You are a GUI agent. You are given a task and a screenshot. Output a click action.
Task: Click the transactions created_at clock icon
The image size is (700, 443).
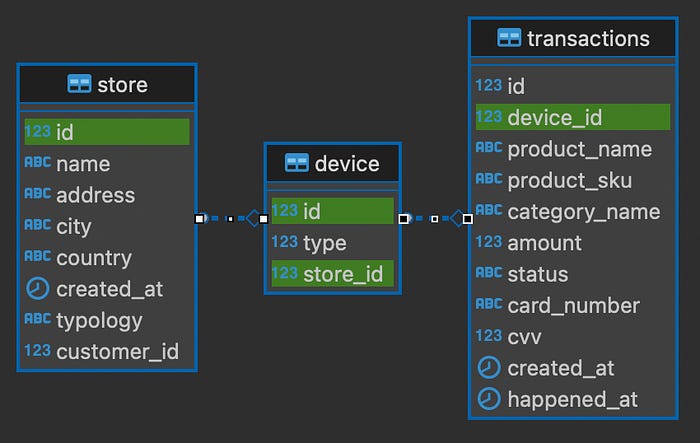point(489,368)
